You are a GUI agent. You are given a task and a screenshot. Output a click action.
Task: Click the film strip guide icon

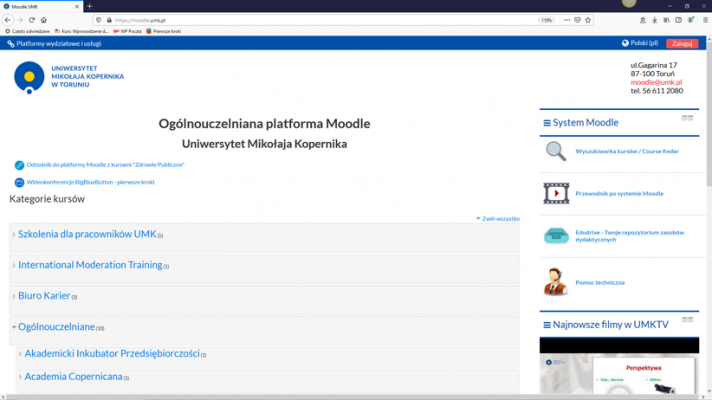click(556, 193)
